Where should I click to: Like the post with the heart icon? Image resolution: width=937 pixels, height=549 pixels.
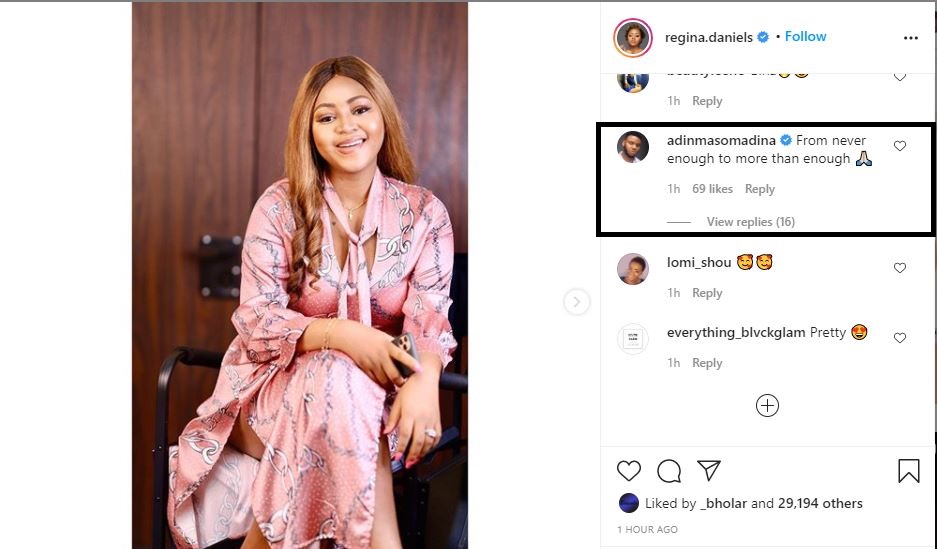point(629,470)
